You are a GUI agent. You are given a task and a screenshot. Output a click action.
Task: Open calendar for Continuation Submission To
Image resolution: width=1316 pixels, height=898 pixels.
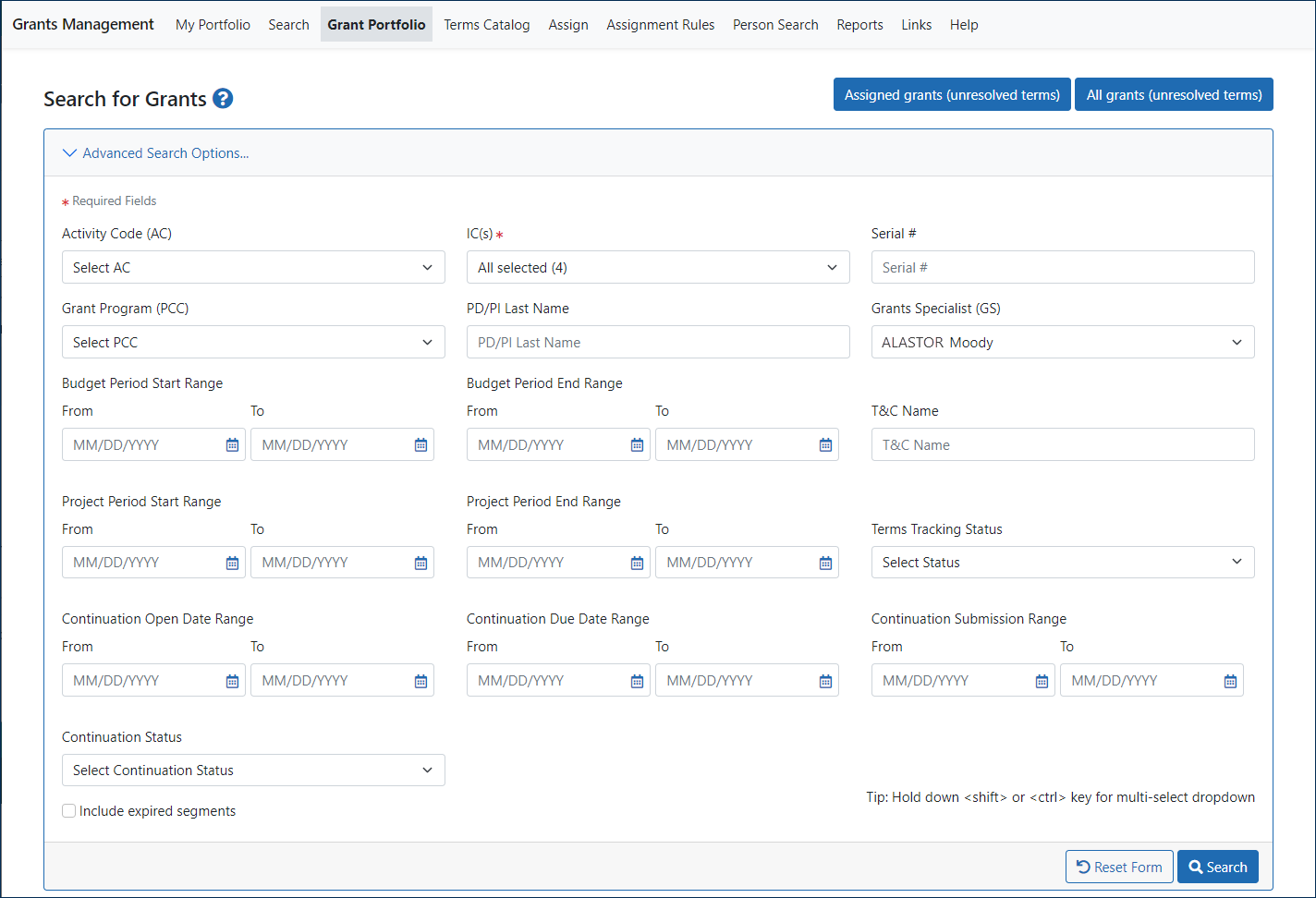click(x=1230, y=681)
